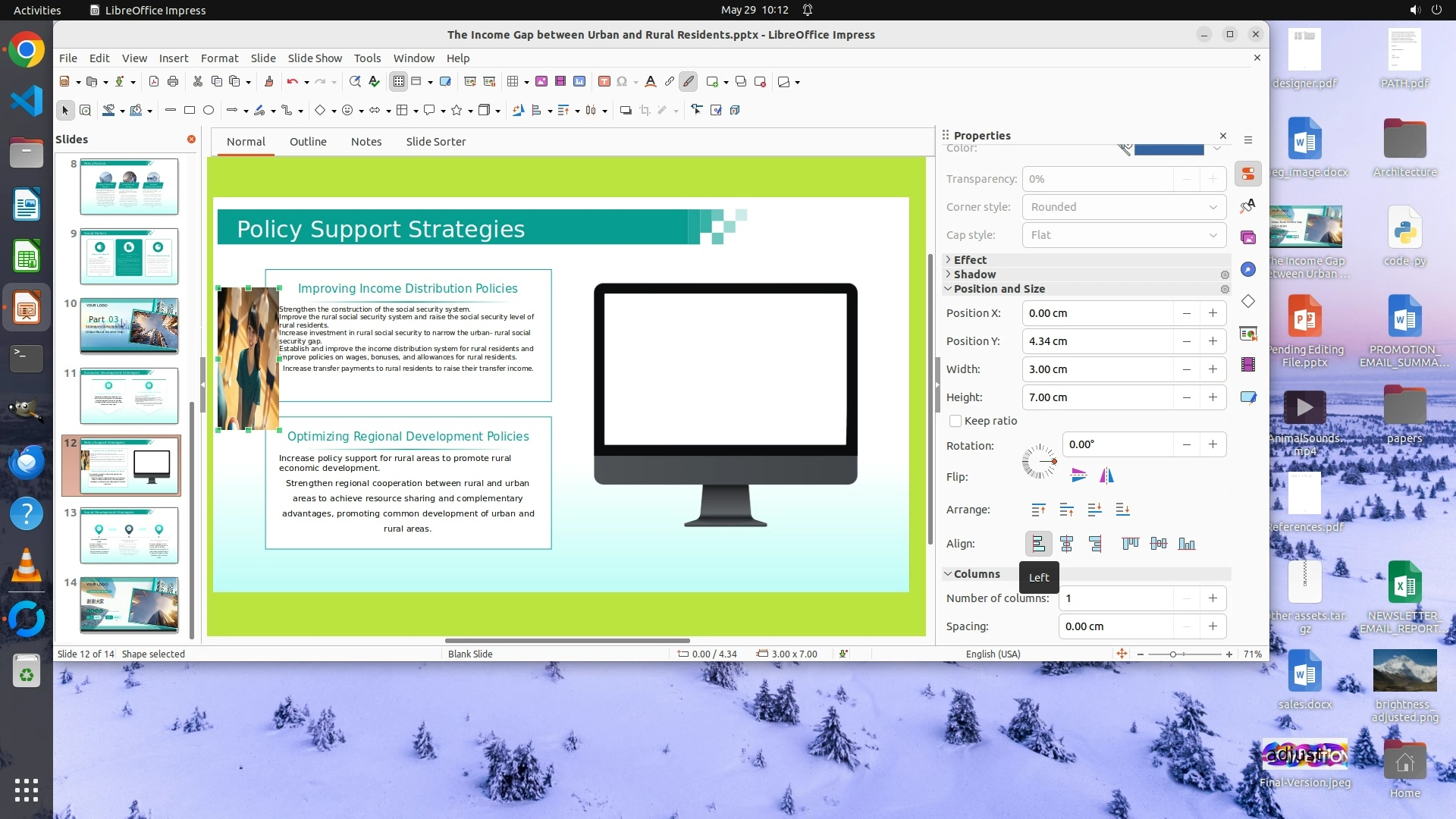Image resolution: width=1456 pixels, height=819 pixels.
Task: Toggle Show Draw Functions pencil button
Action: click(x=688, y=82)
